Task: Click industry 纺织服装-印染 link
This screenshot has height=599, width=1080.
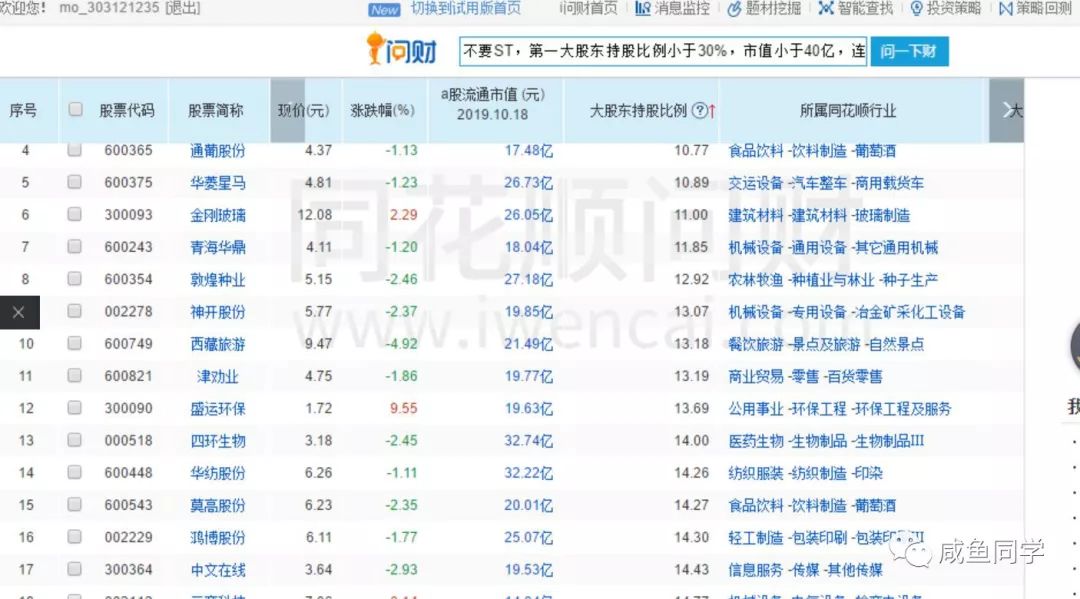Action: (x=805, y=473)
